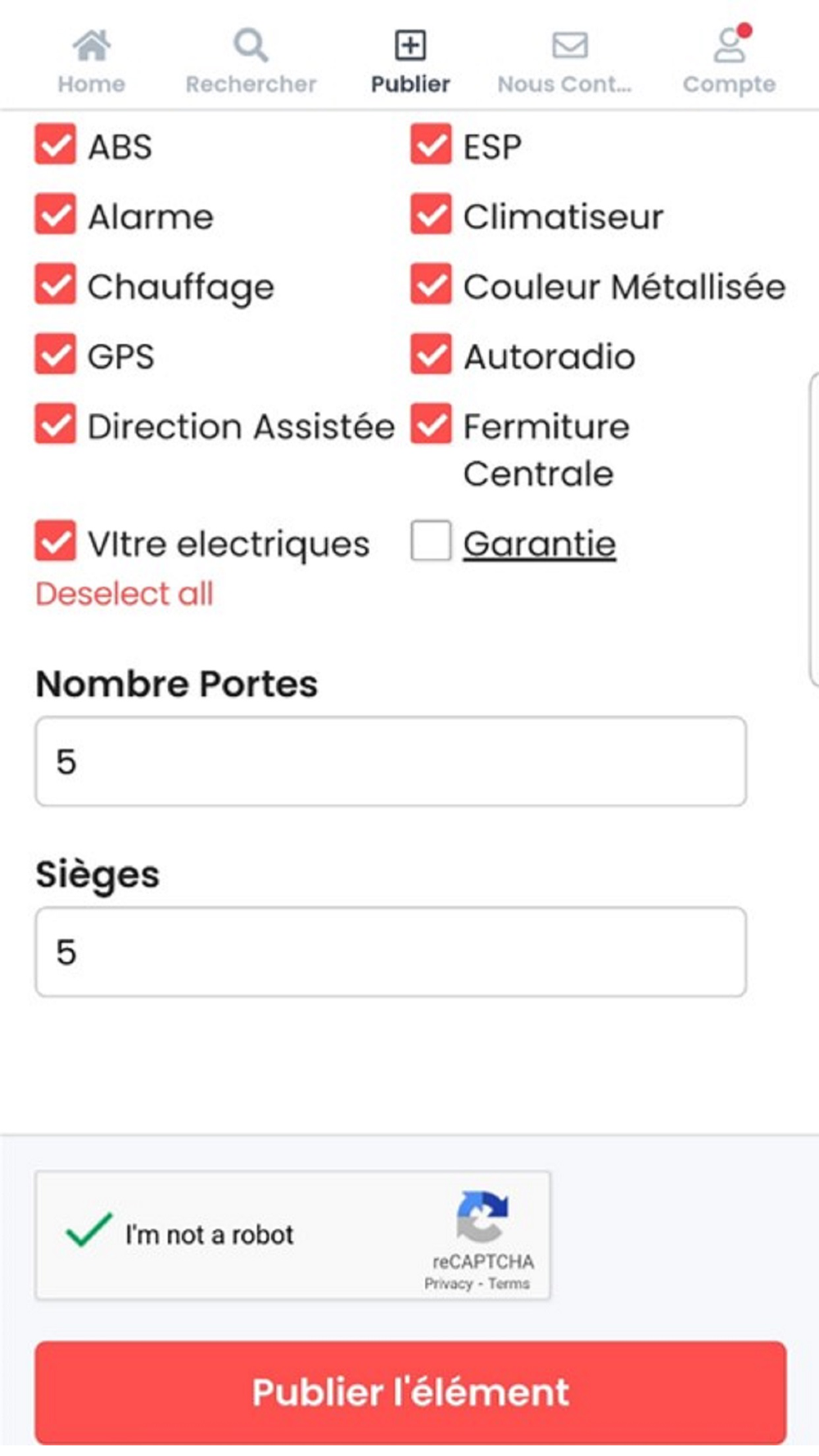Toggle the GPS checkbox off
819x1456 pixels.
pos(55,354)
